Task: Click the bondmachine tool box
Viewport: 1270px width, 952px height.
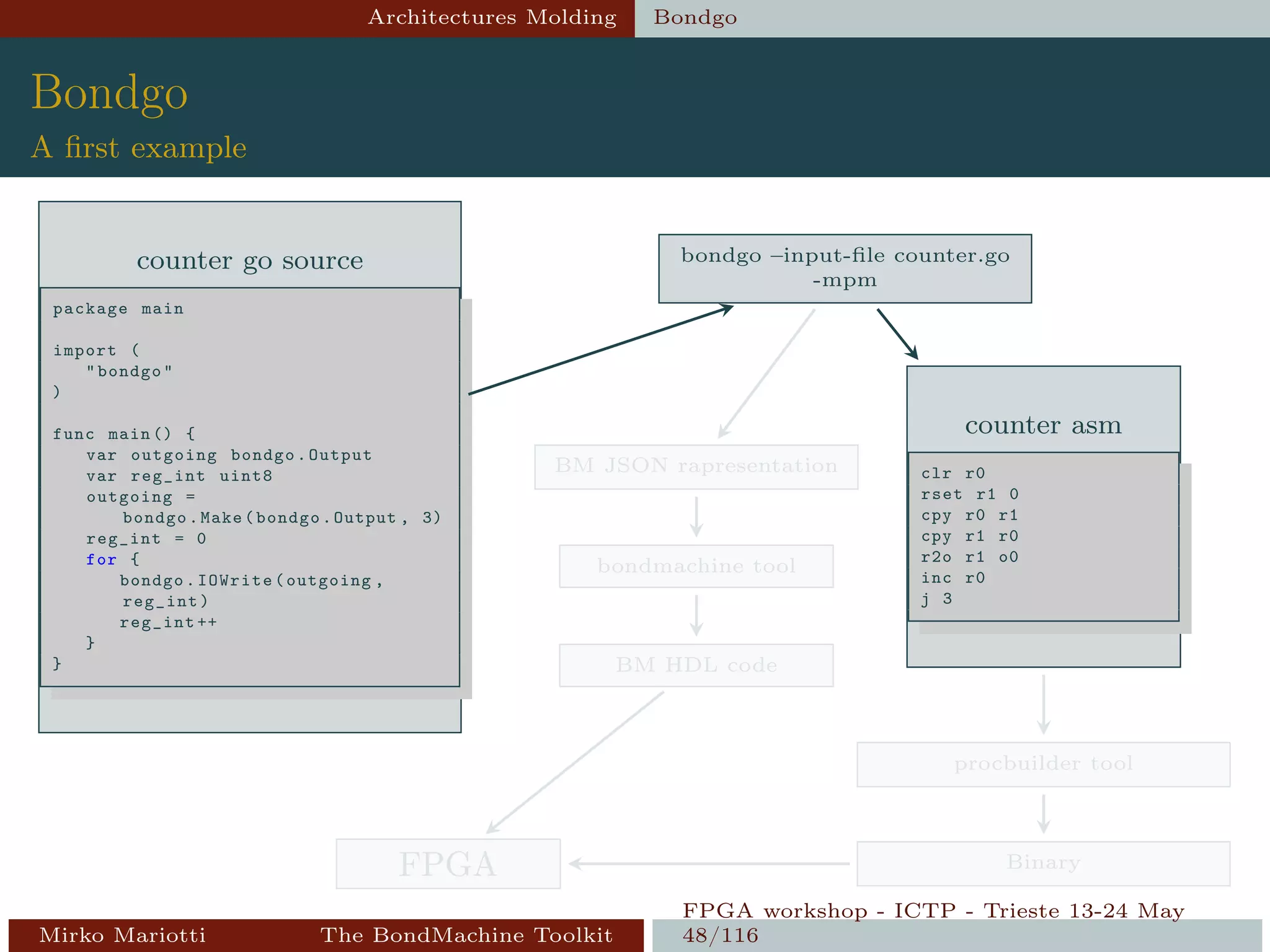Action: pos(696,566)
